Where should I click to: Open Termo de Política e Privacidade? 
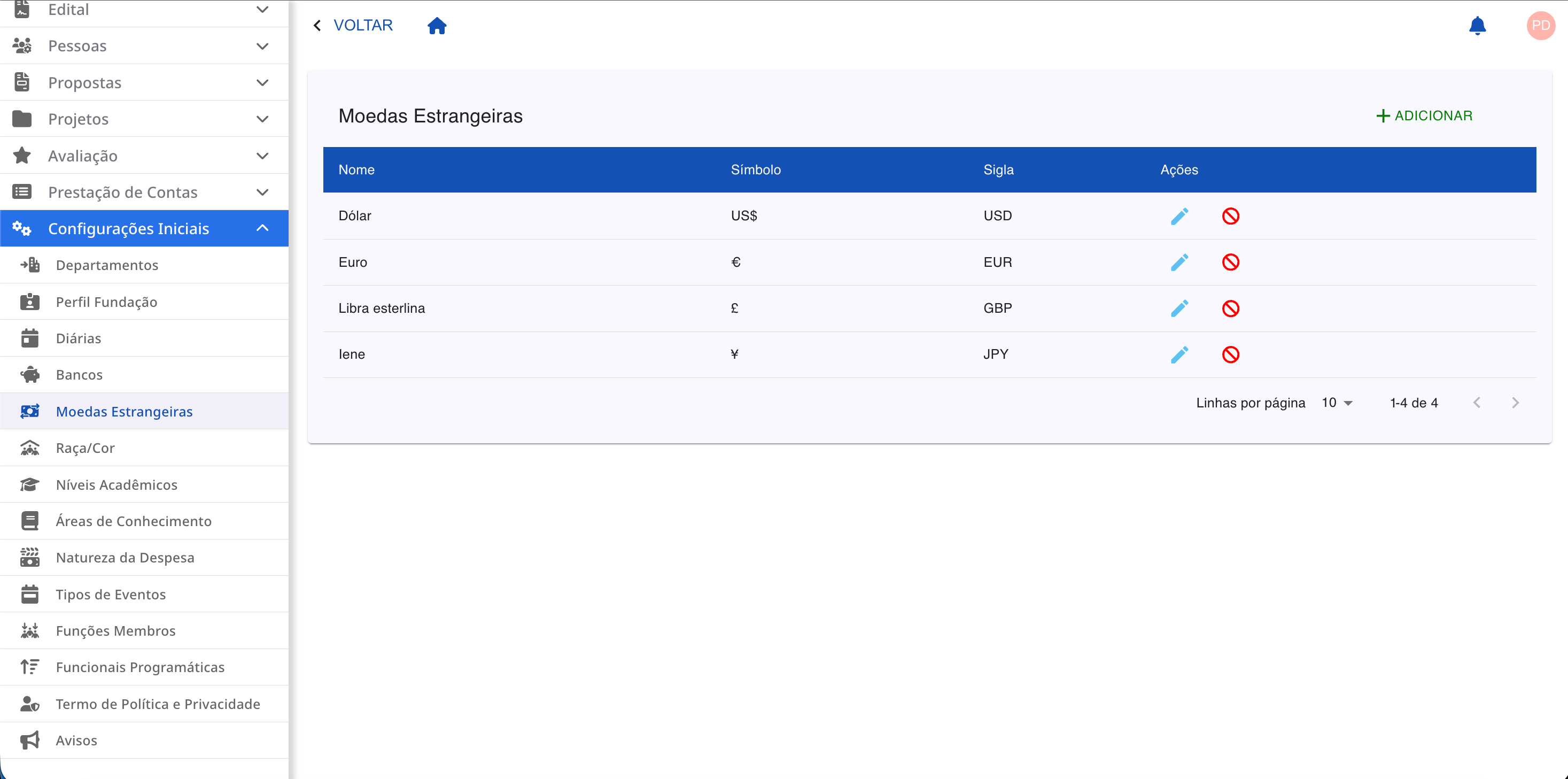tap(144, 704)
